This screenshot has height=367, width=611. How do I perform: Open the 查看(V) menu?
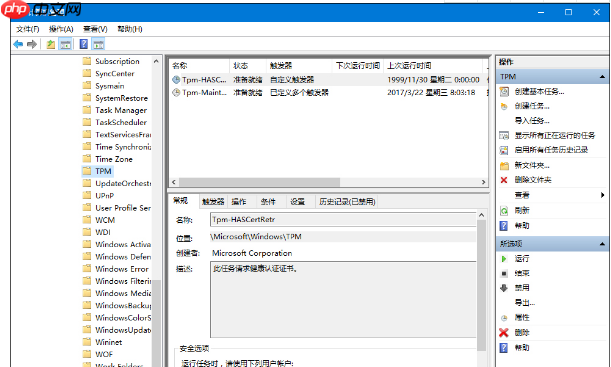pyautogui.click(x=95, y=29)
